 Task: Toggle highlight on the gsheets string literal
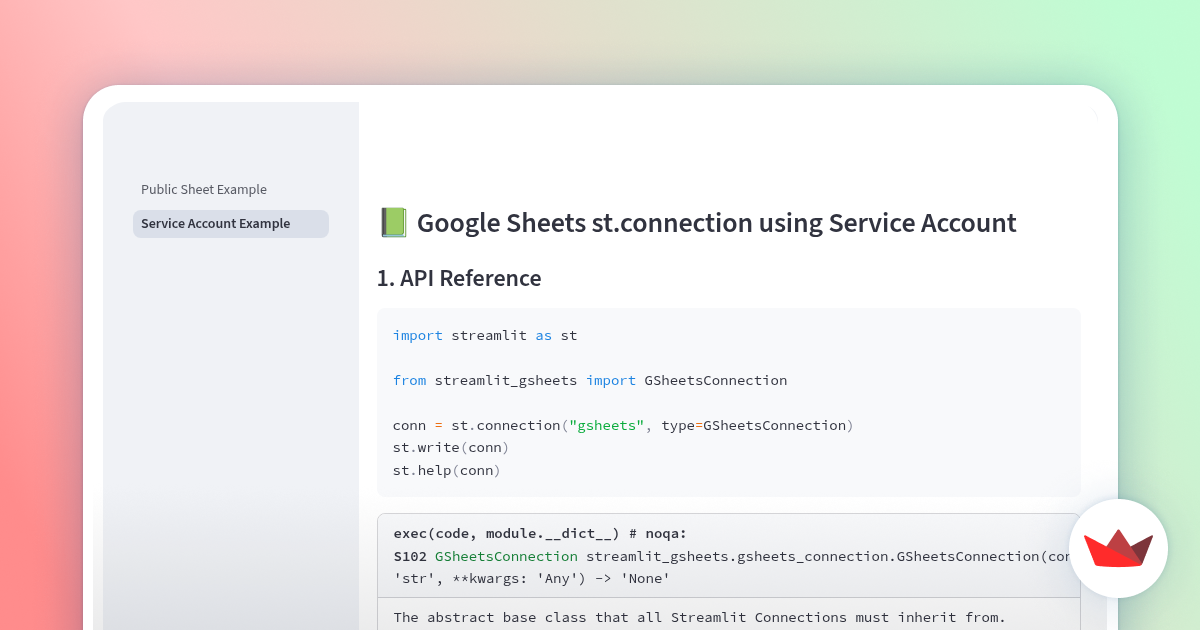click(x=606, y=425)
